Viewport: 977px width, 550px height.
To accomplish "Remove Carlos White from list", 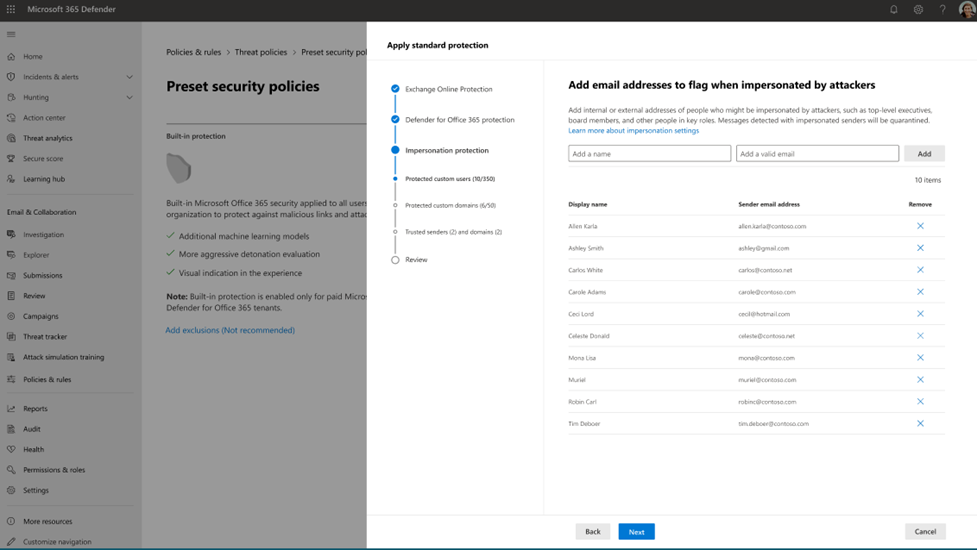I will (920, 270).
